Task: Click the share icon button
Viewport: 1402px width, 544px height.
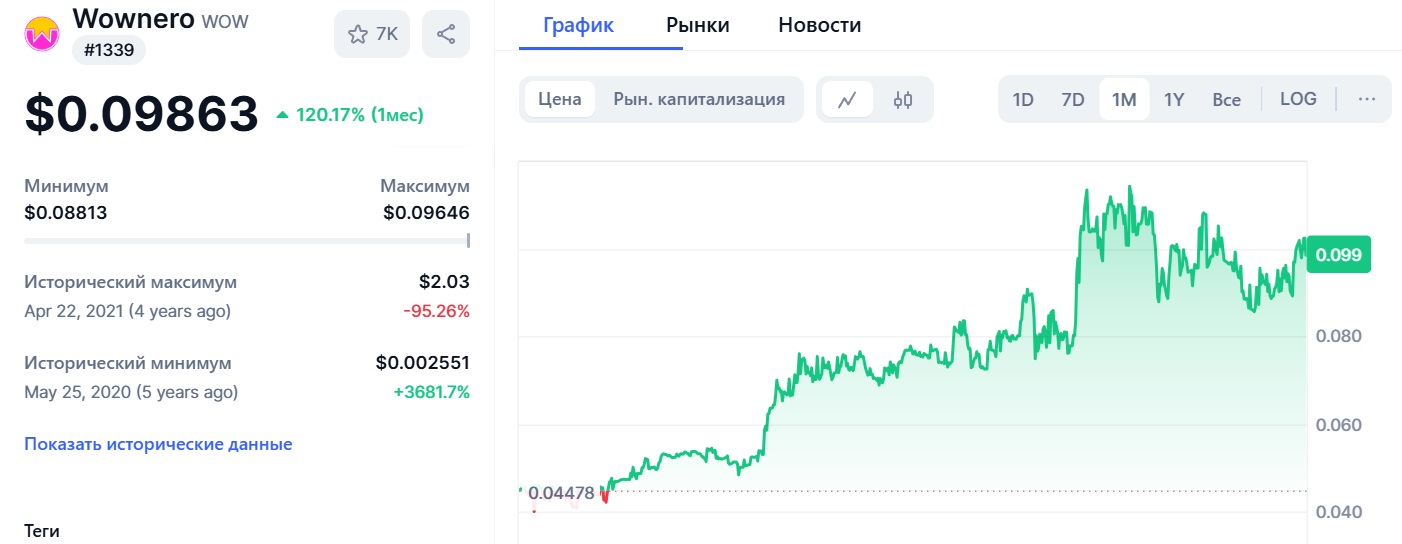Action: click(x=446, y=34)
